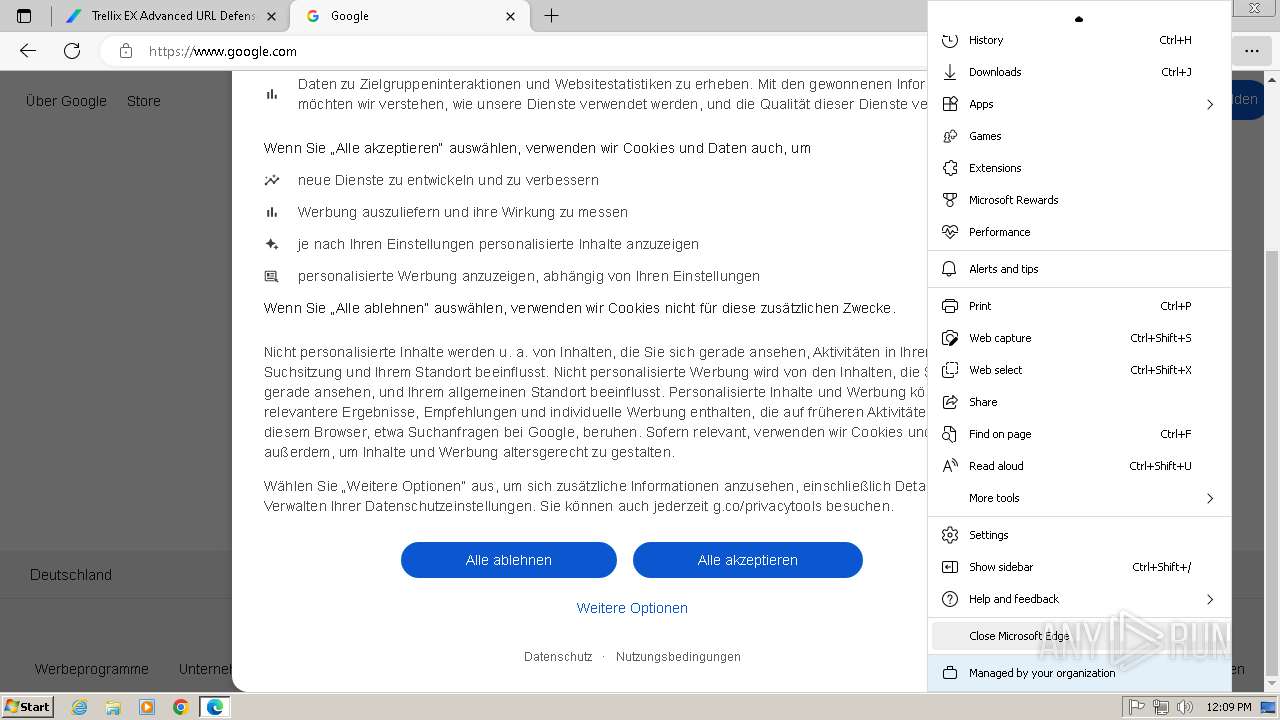The image size is (1280, 720).
Task: Click the History clock icon
Action: pyautogui.click(x=950, y=40)
